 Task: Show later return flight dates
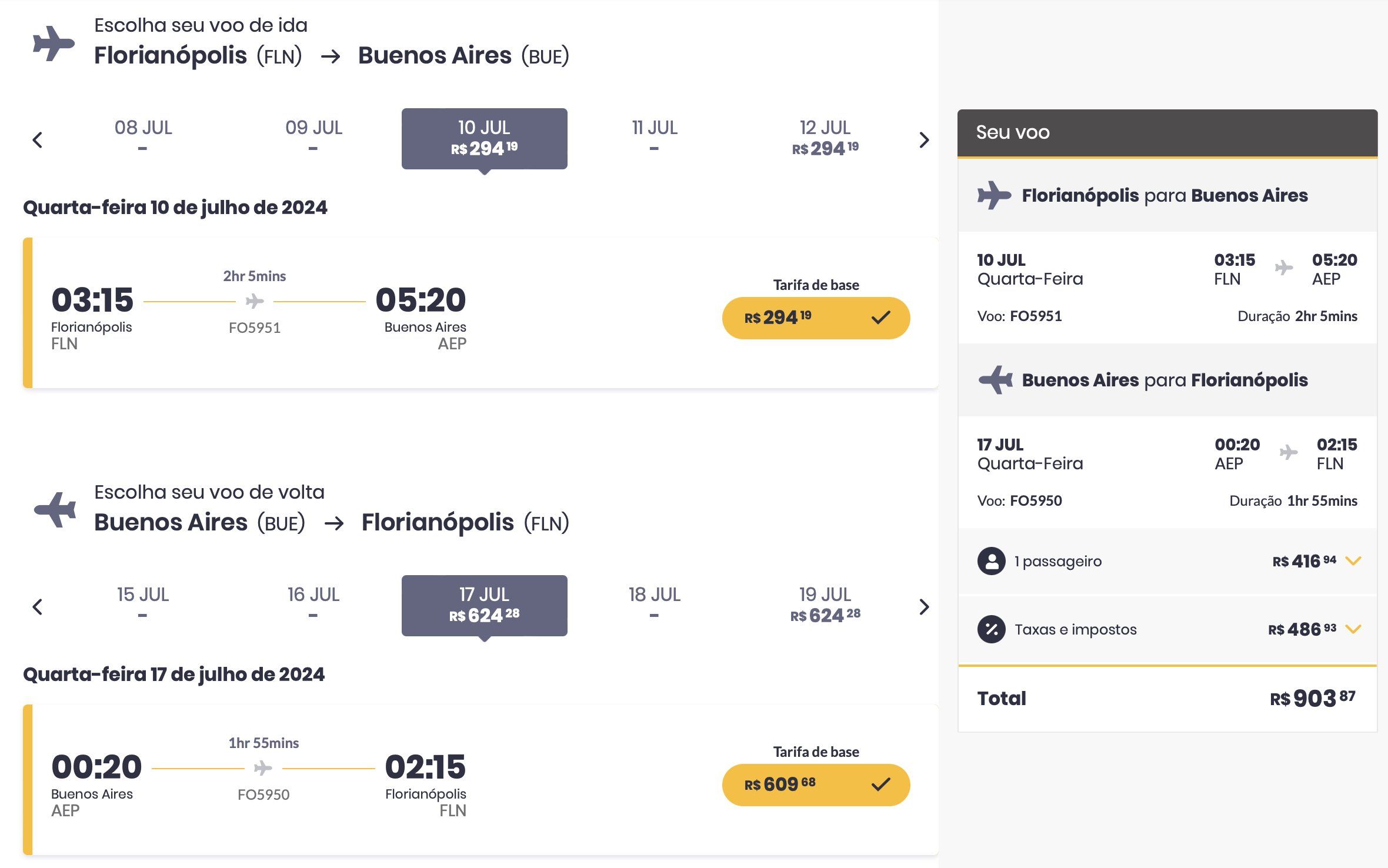[924, 607]
